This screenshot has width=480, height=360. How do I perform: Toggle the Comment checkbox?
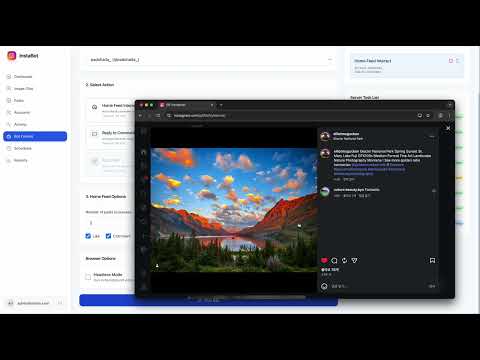(108, 236)
